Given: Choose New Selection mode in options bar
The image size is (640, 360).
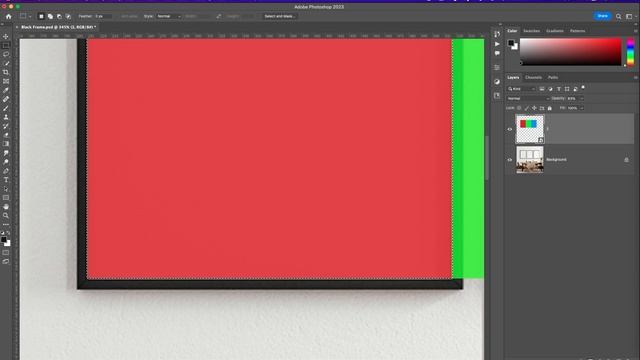Looking at the screenshot, I should (x=41, y=16).
